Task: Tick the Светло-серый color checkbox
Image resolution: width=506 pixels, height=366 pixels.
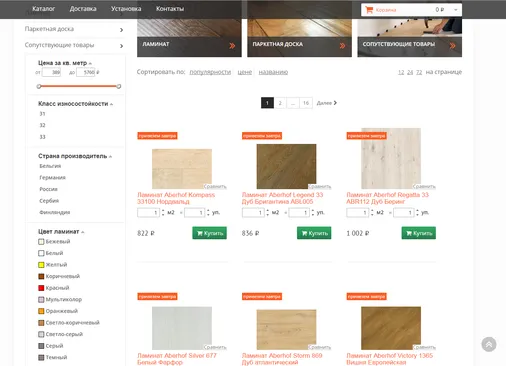Action: tap(41, 334)
